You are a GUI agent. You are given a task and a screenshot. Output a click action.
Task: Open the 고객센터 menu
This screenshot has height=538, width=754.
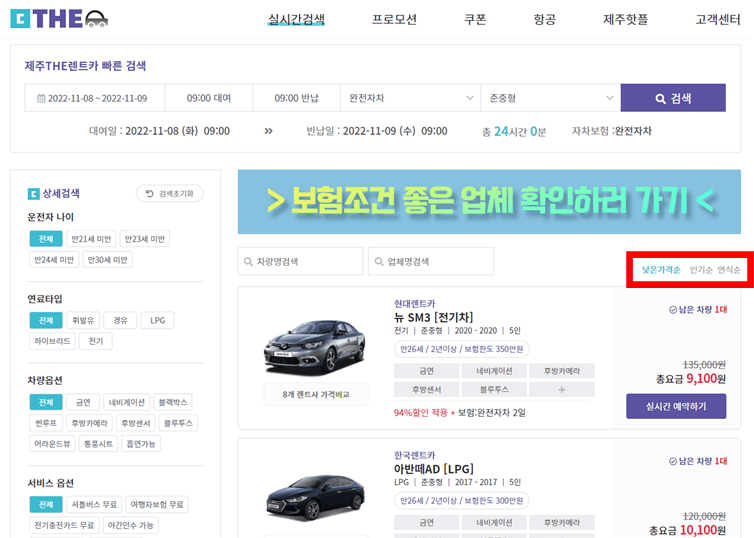(x=717, y=20)
